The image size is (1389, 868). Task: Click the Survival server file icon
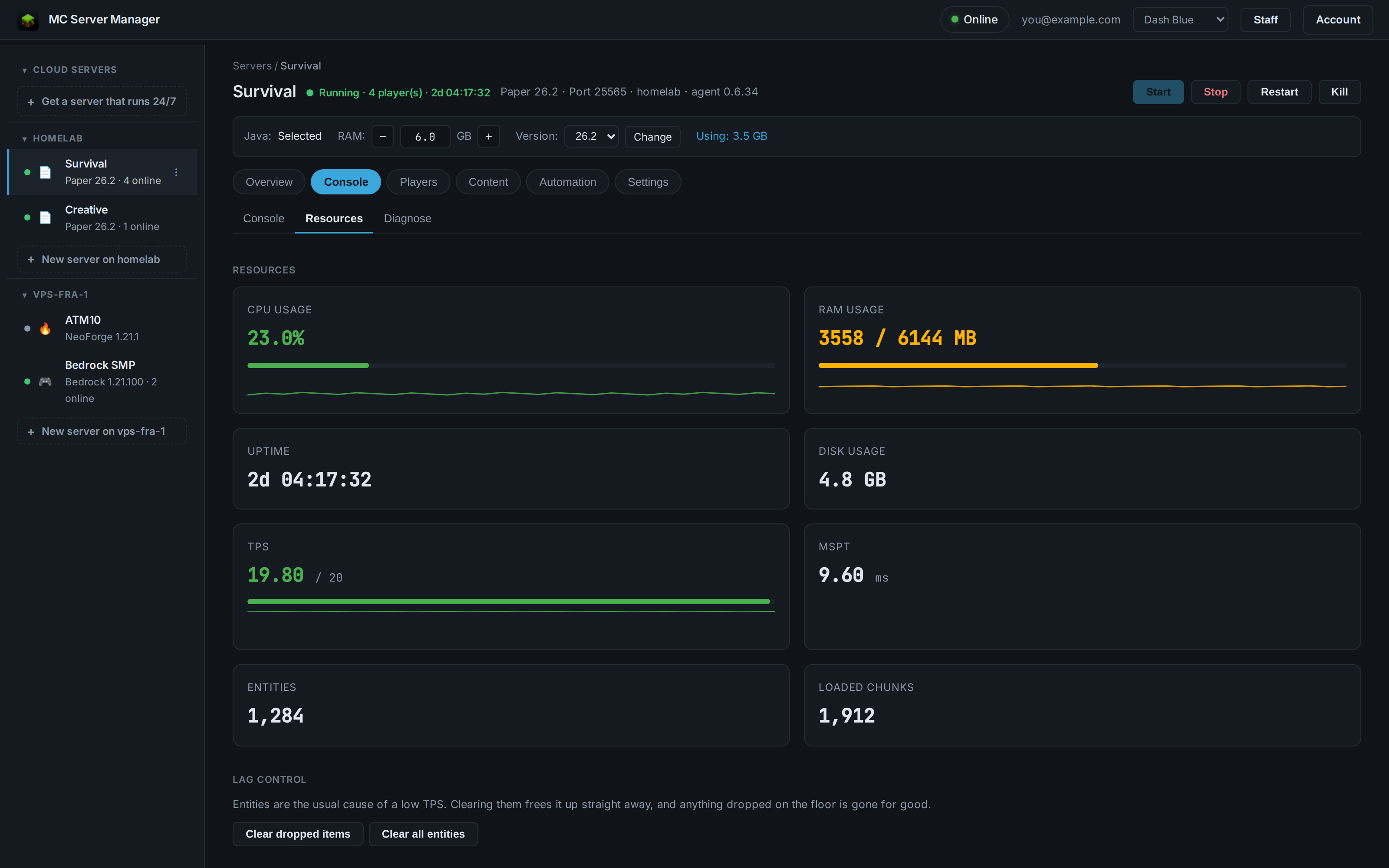tap(45, 172)
